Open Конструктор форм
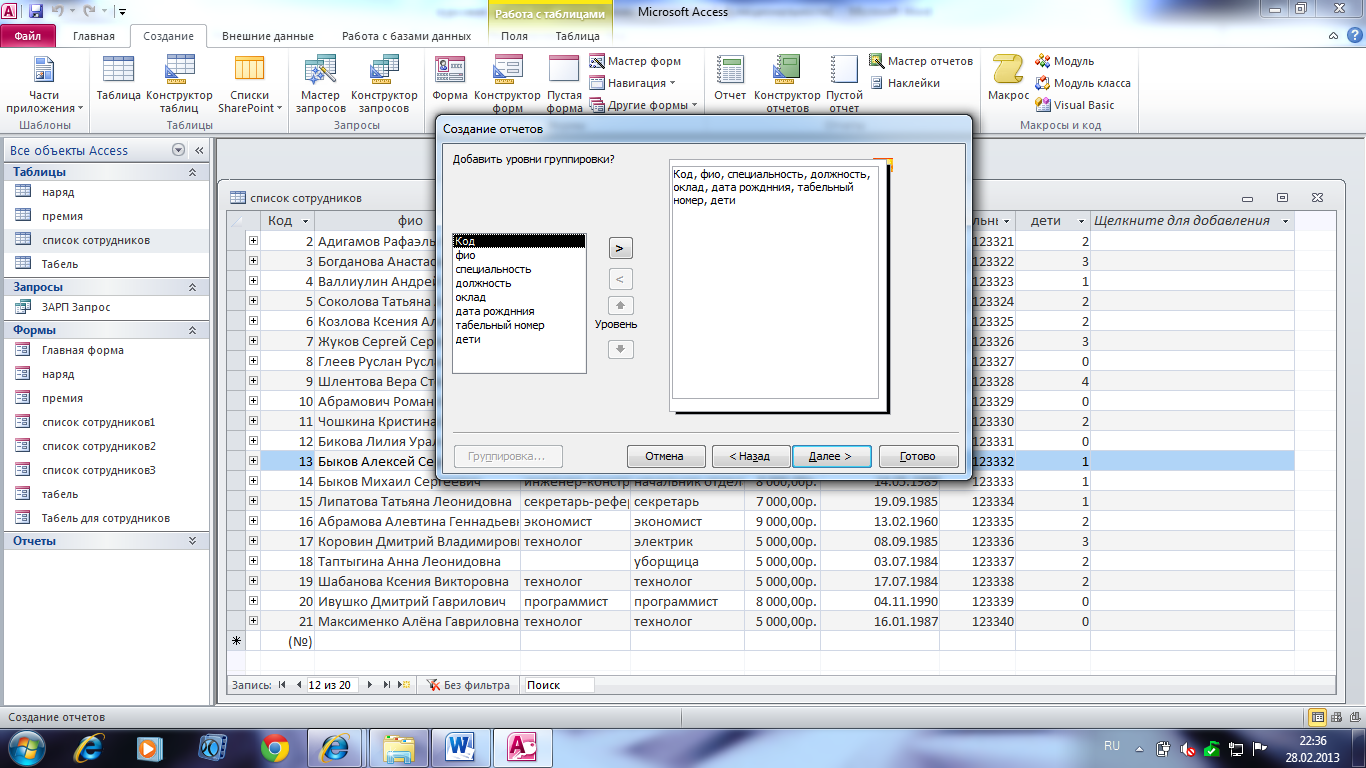The width and height of the screenshot is (1366, 768). pyautogui.click(x=507, y=85)
